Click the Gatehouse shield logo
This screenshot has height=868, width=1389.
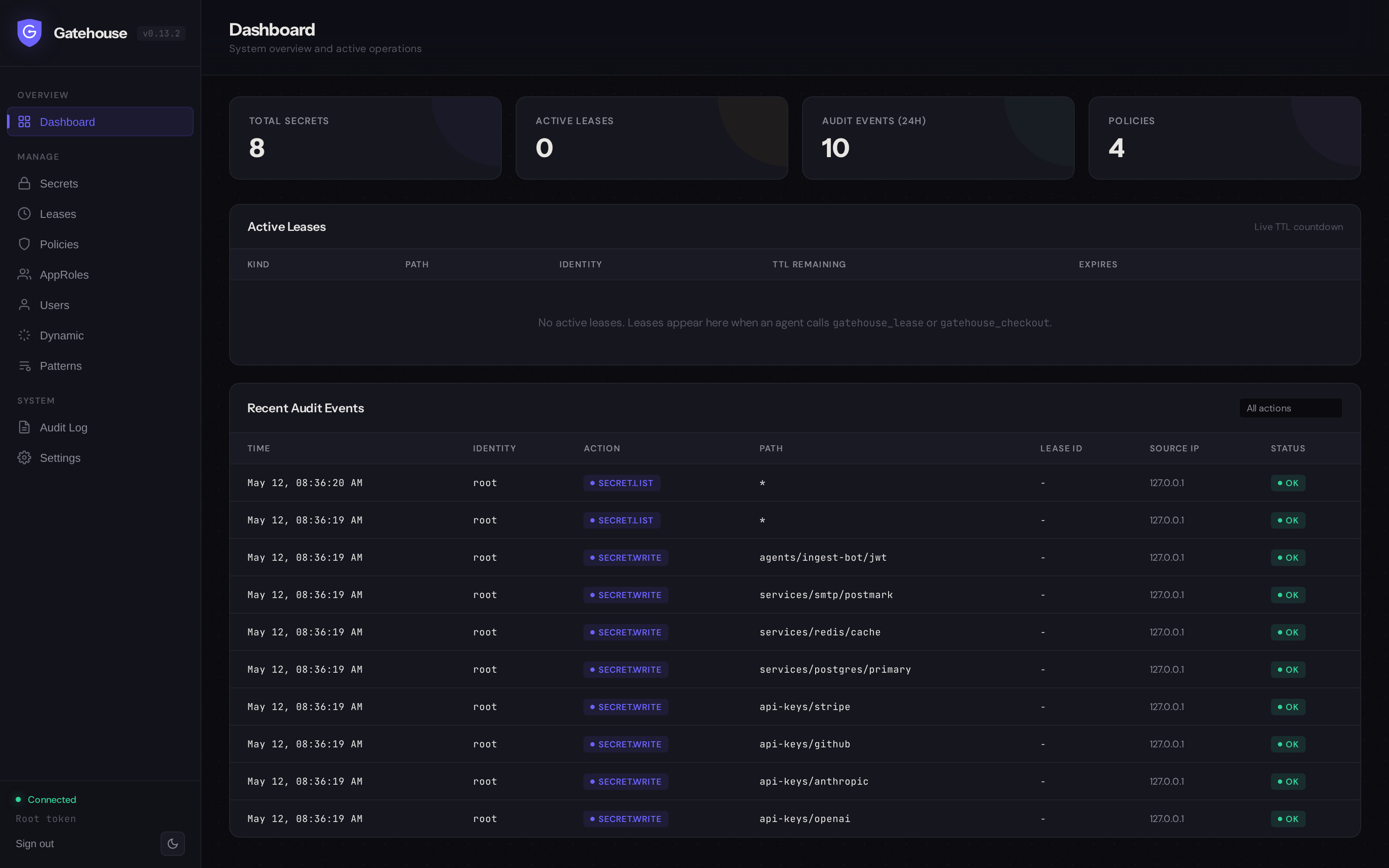tap(29, 33)
